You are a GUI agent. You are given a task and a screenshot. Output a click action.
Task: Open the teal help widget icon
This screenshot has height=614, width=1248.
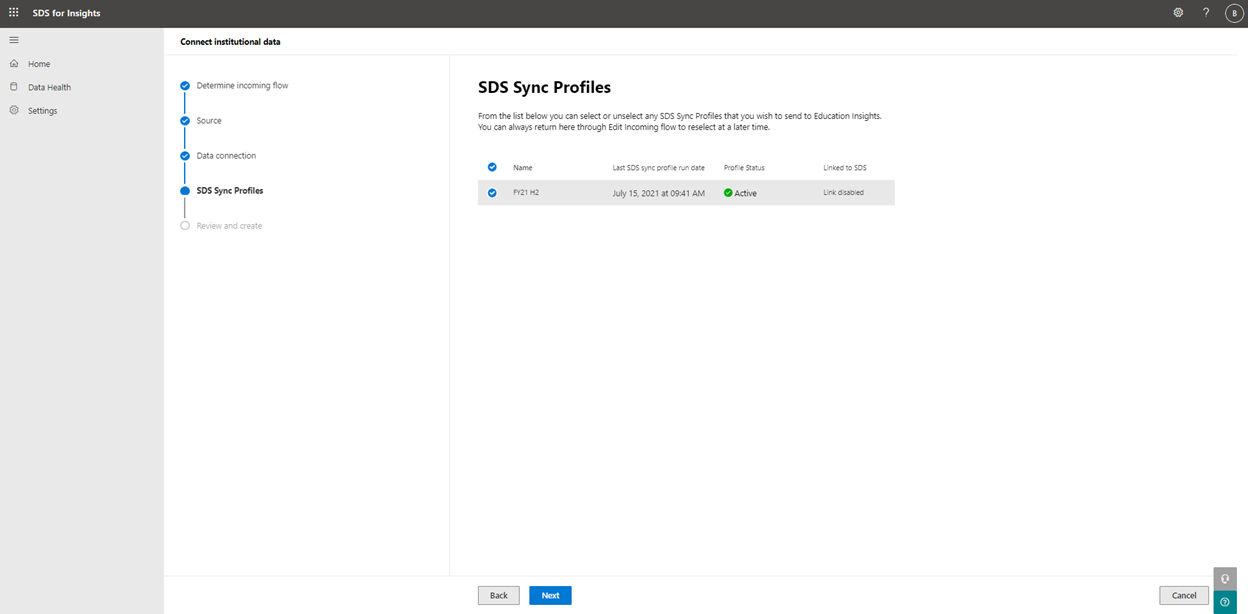[x=1225, y=602]
